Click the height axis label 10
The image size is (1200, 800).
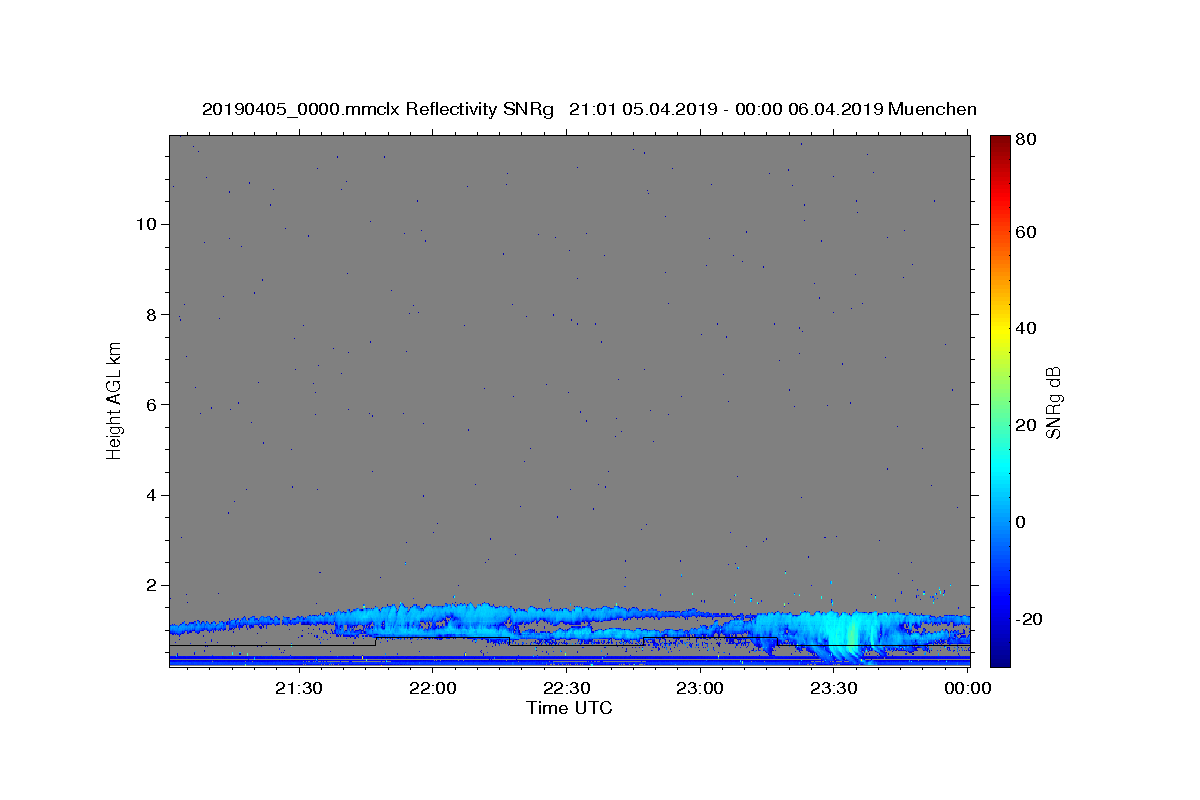[x=145, y=224]
